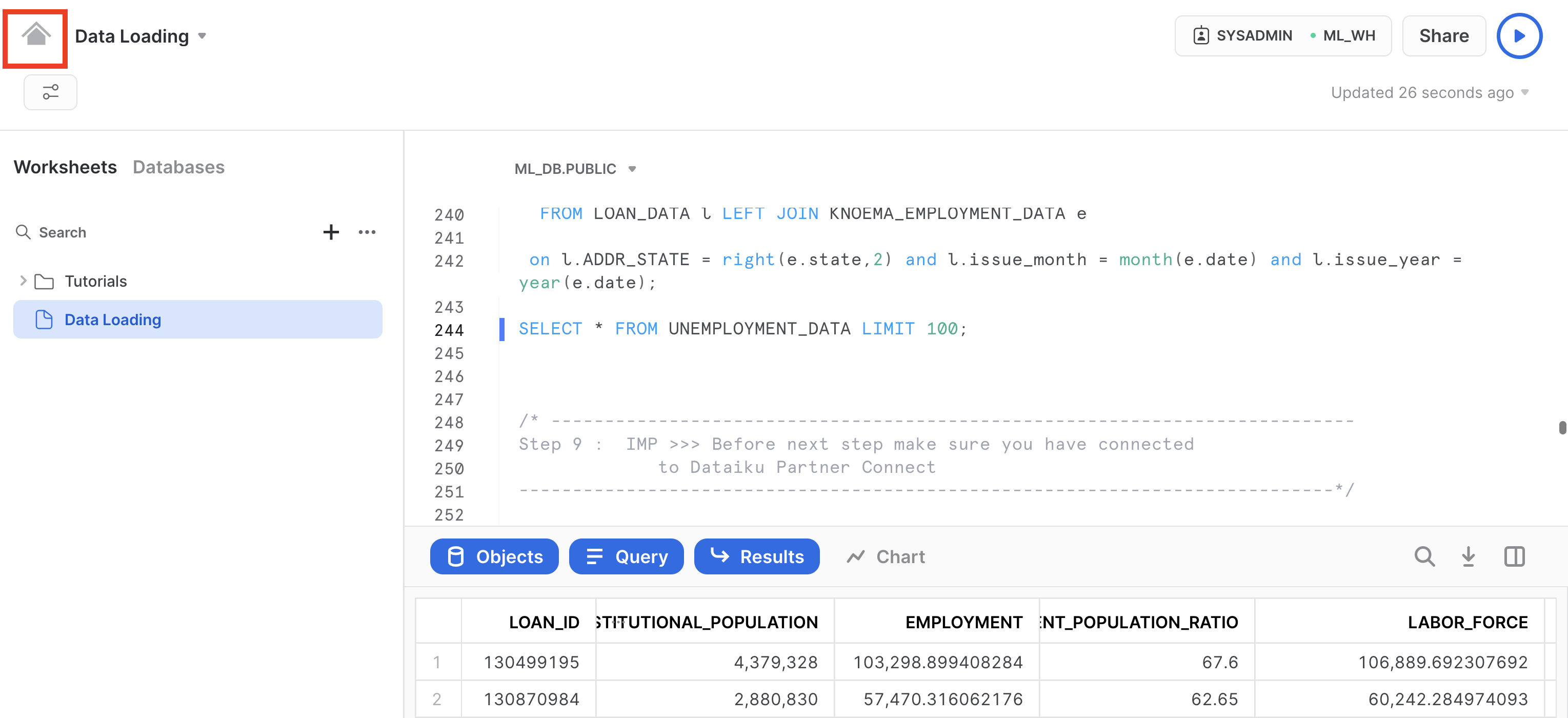The height and width of the screenshot is (718, 1568).
Task: Download the query results
Action: pos(1468,556)
